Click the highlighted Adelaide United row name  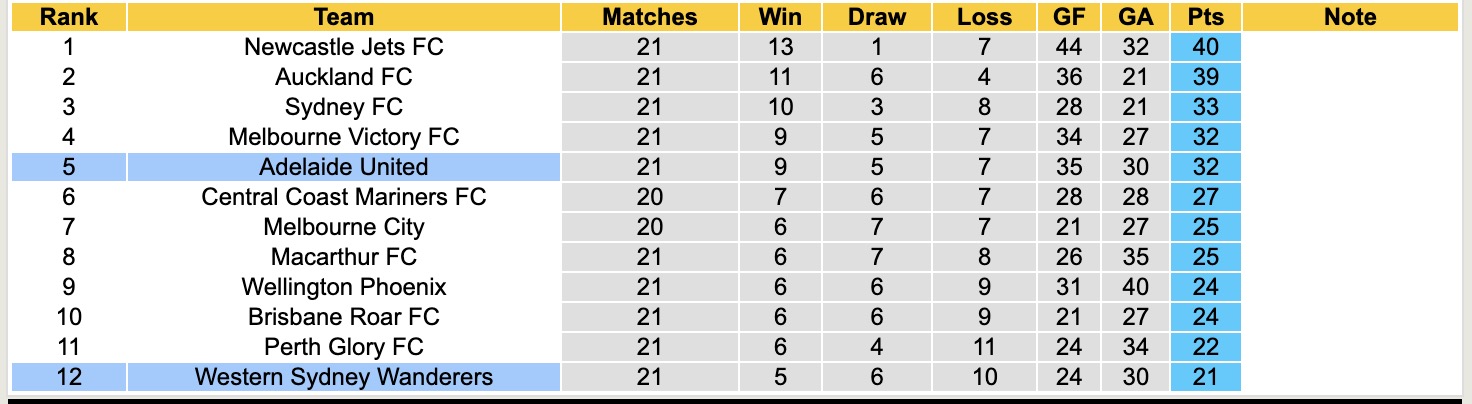(343, 167)
